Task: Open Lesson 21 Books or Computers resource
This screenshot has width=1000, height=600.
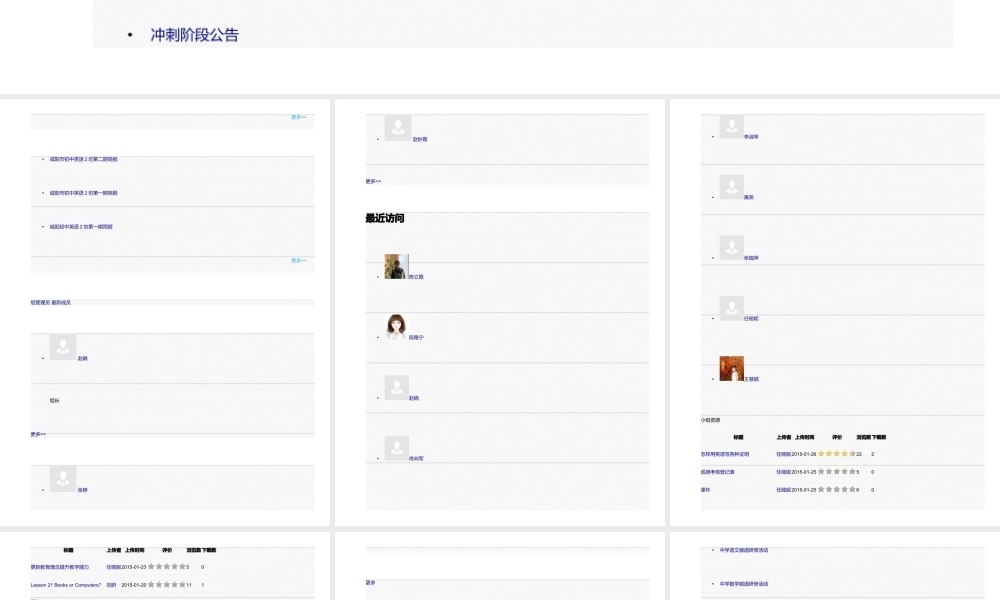Action: pos(66,585)
